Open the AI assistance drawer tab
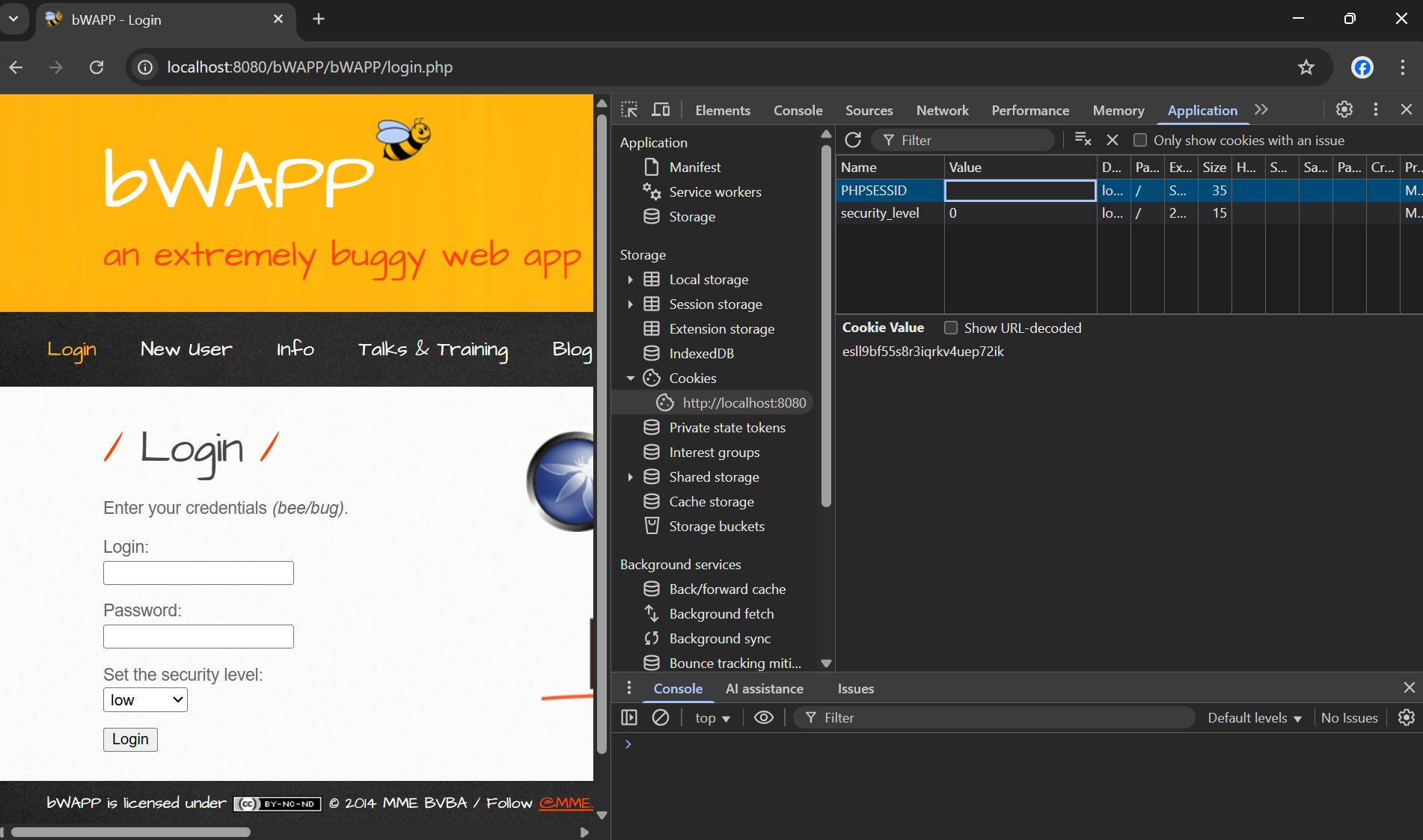This screenshot has width=1423, height=840. click(764, 688)
